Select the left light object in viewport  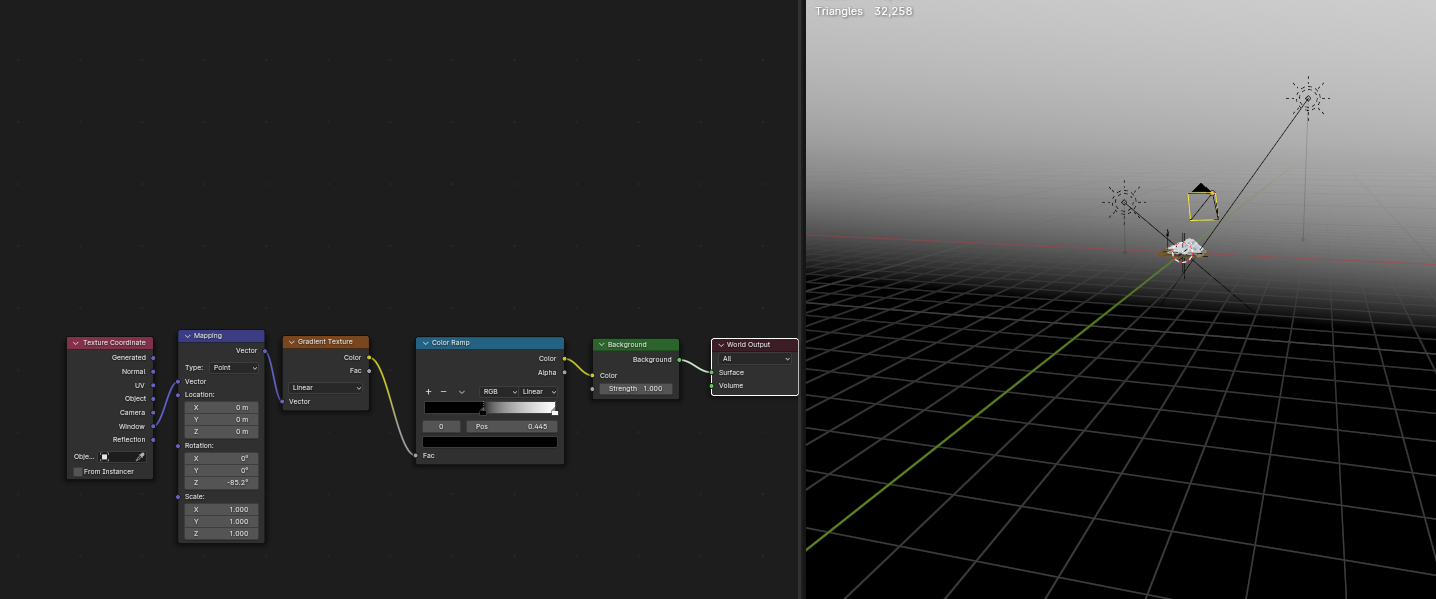point(1124,202)
